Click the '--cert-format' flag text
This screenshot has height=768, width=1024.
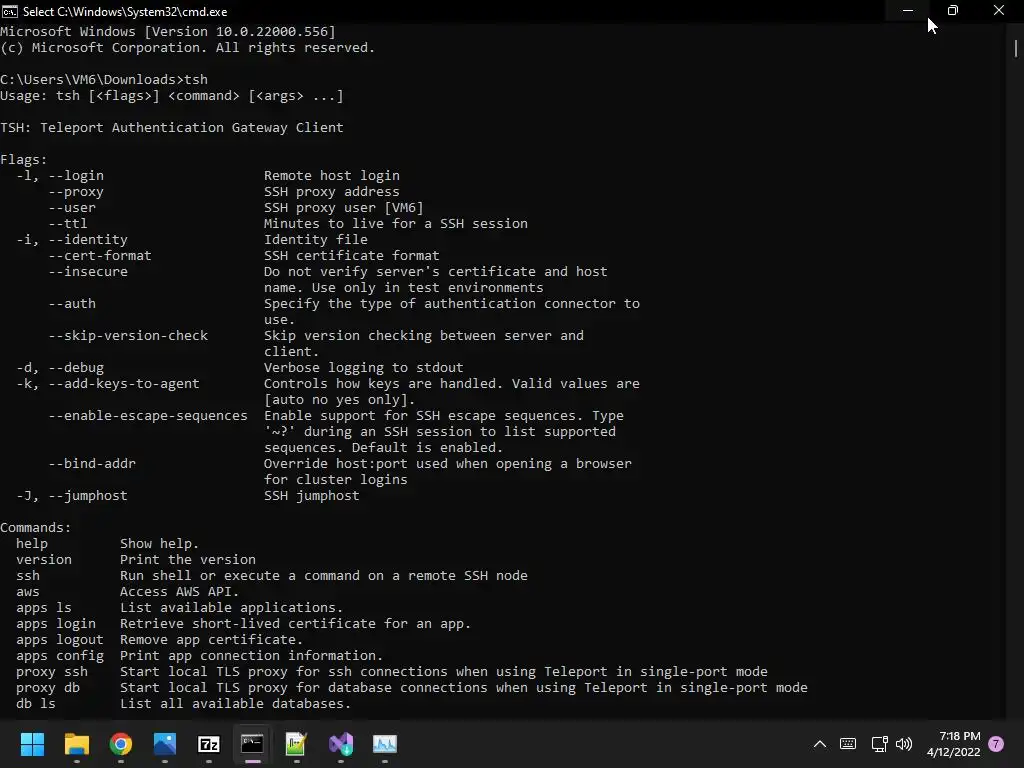coord(100,256)
